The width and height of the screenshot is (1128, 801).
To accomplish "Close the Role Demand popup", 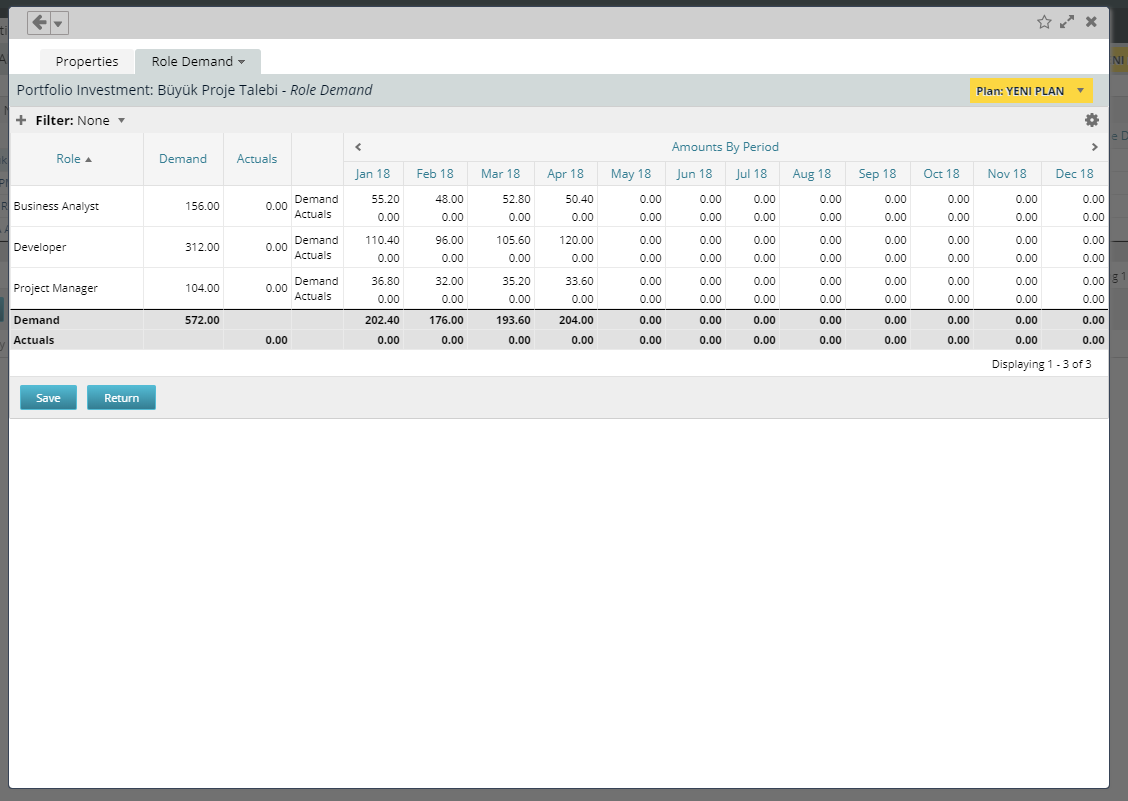I will [1091, 22].
